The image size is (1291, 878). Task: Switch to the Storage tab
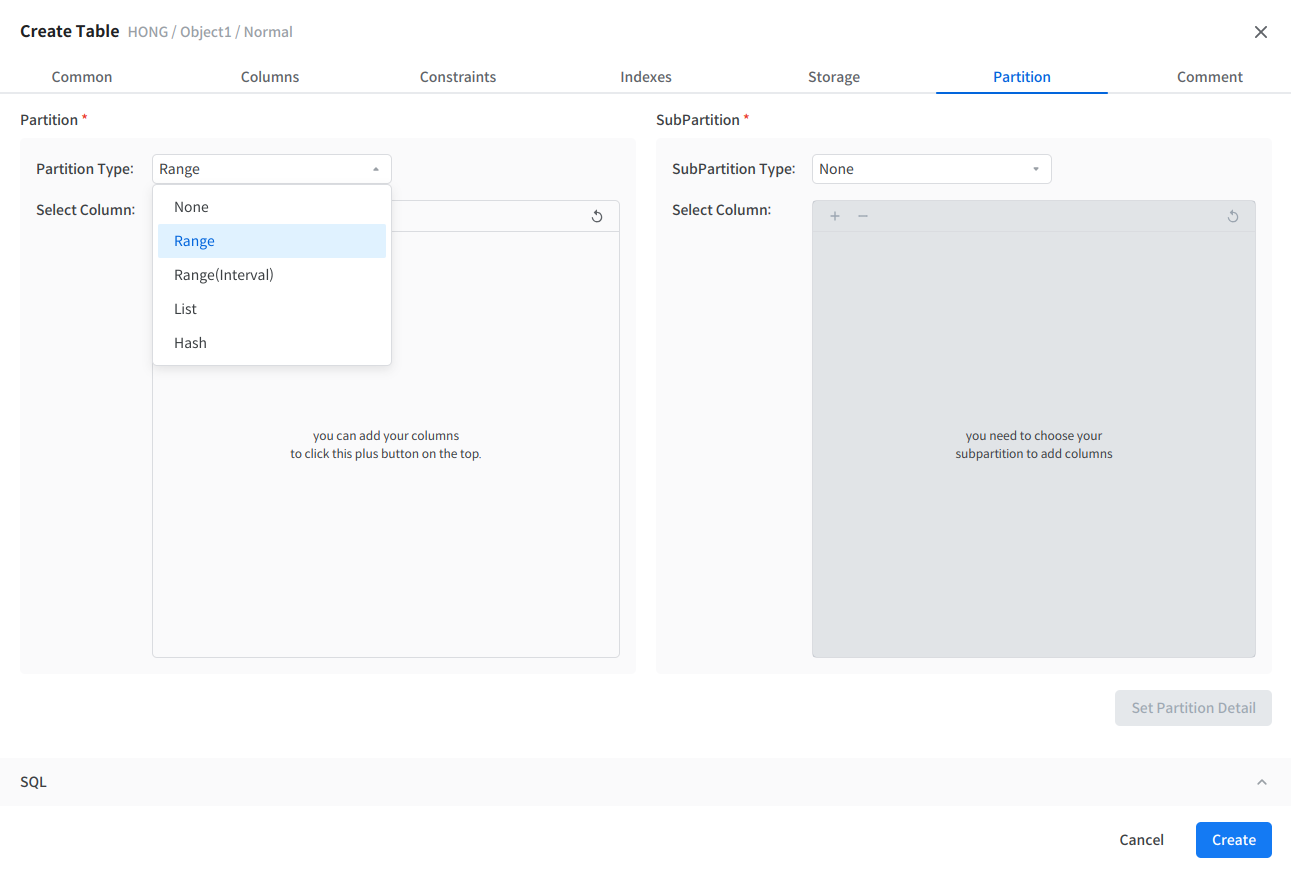point(834,77)
